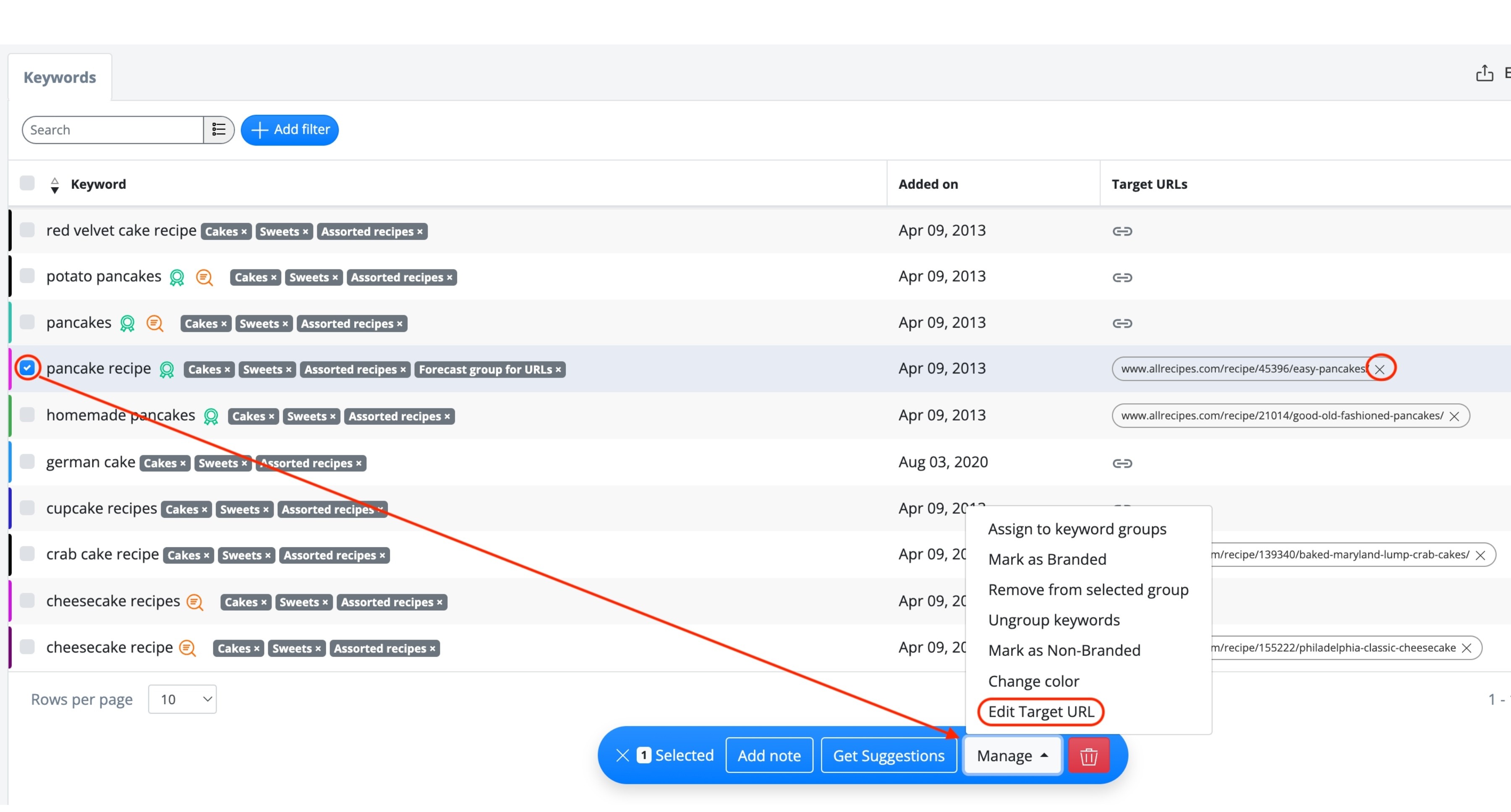The height and width of the screenshot is (812, 1511).
Task: Click the export icon at top right
Action: tap(1485, 73)
